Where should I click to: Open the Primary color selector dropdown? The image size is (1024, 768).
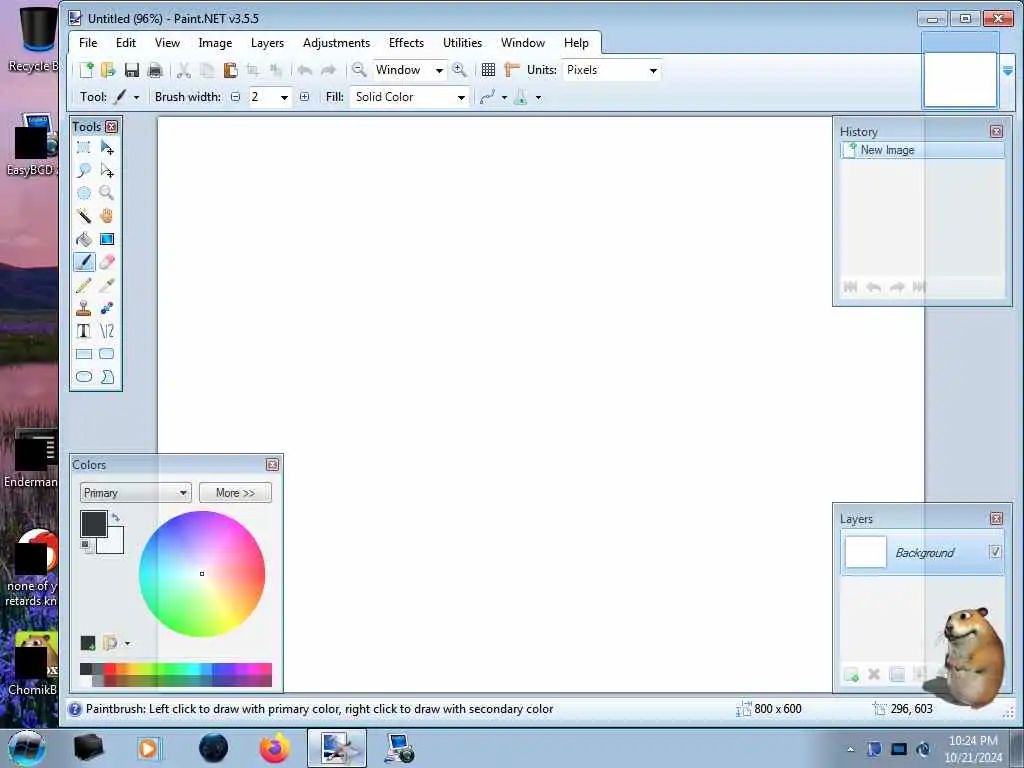point(136,493)
